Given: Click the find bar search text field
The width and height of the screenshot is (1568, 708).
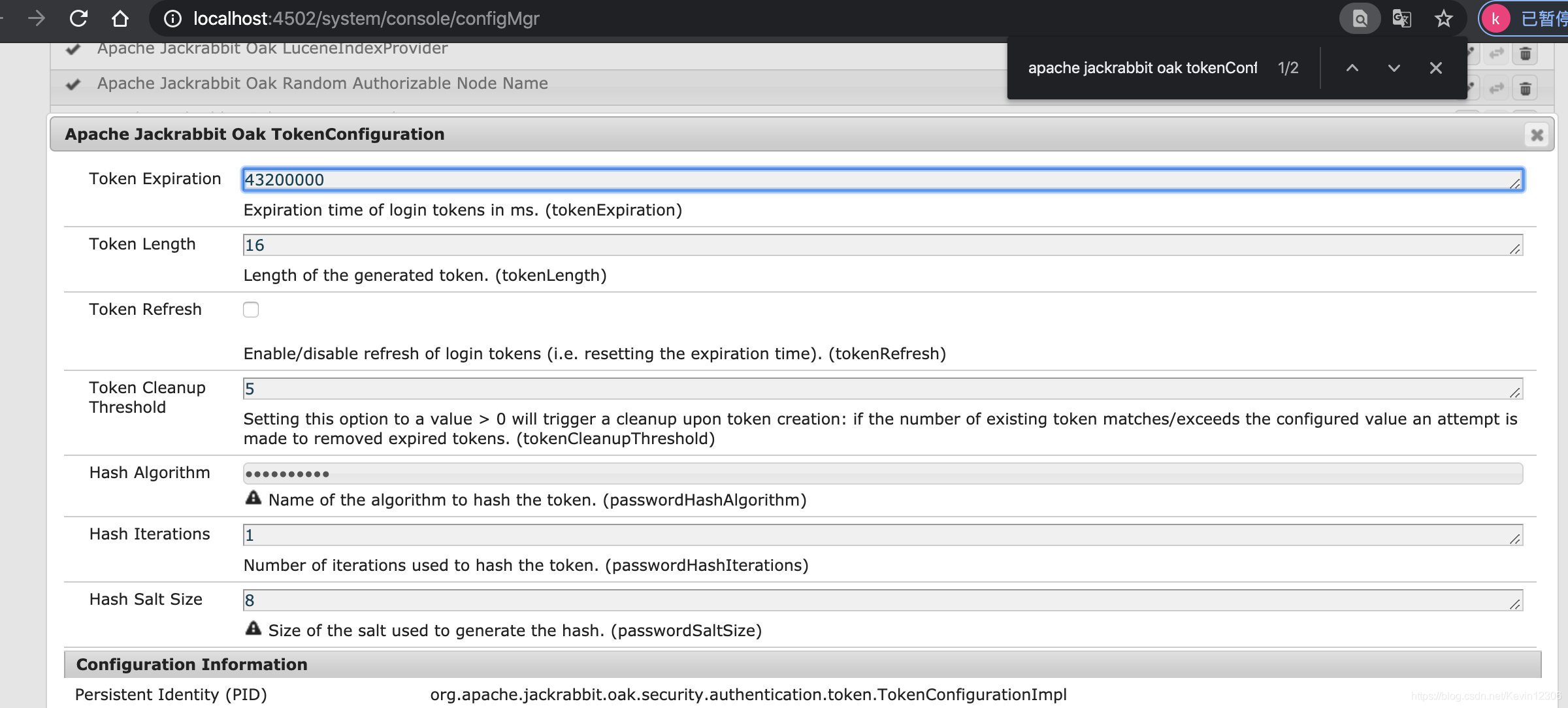Looking at the screenshot, I should (x=1142, y=68).
